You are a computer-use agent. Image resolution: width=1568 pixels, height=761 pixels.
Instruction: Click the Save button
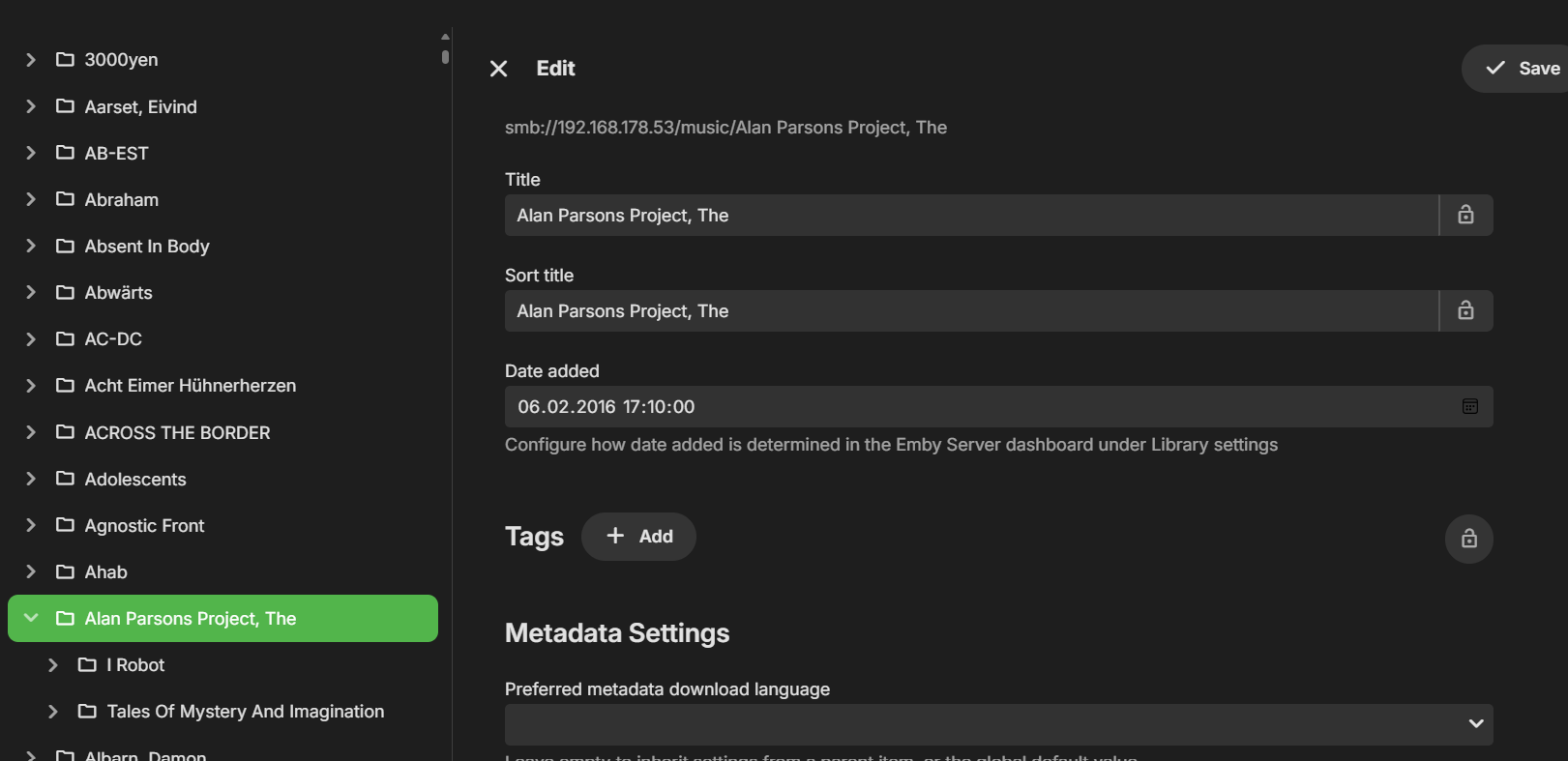pos(1522,69)
